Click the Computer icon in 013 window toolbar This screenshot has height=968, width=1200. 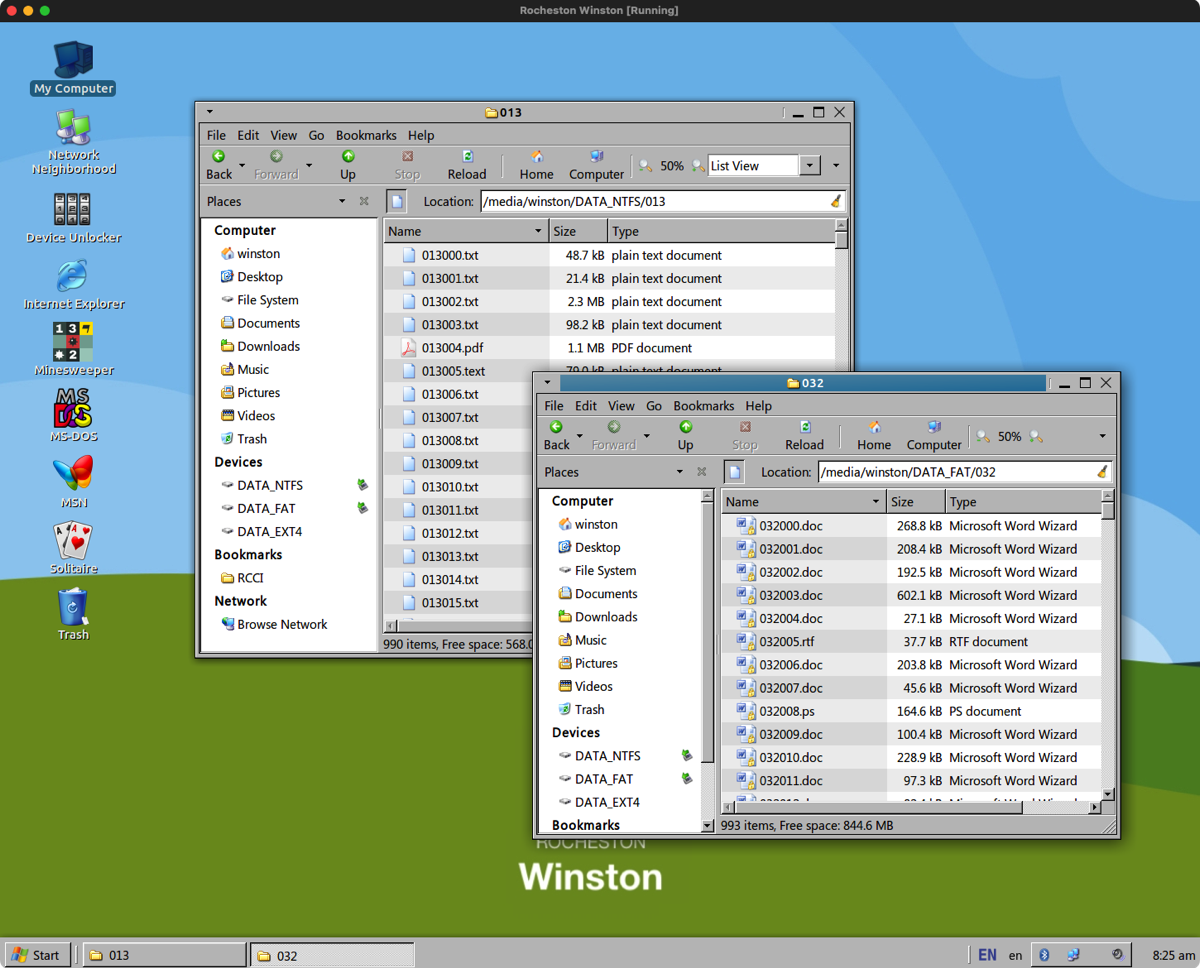[596, 157]
